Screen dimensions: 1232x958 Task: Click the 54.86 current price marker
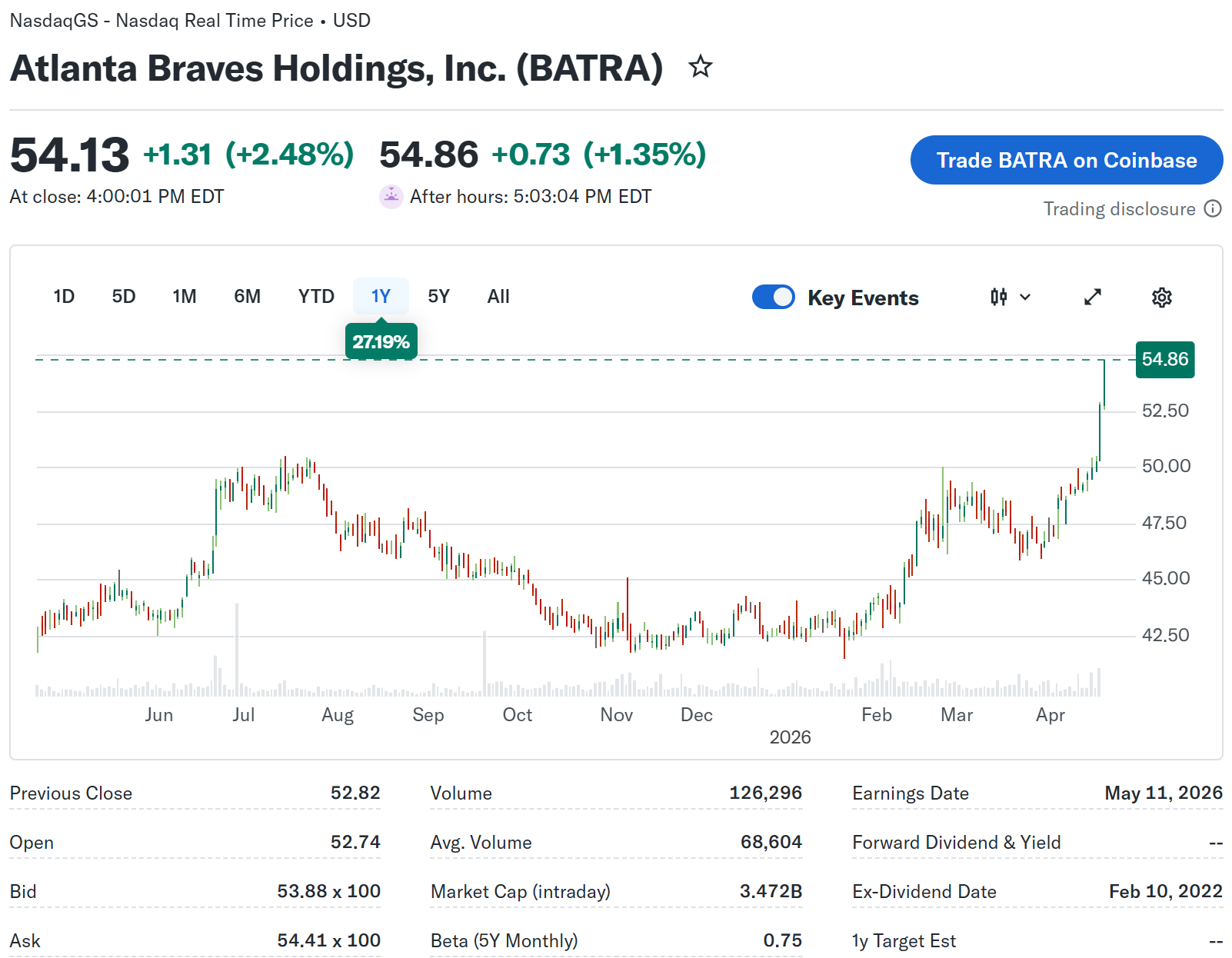coord(1165,359)
